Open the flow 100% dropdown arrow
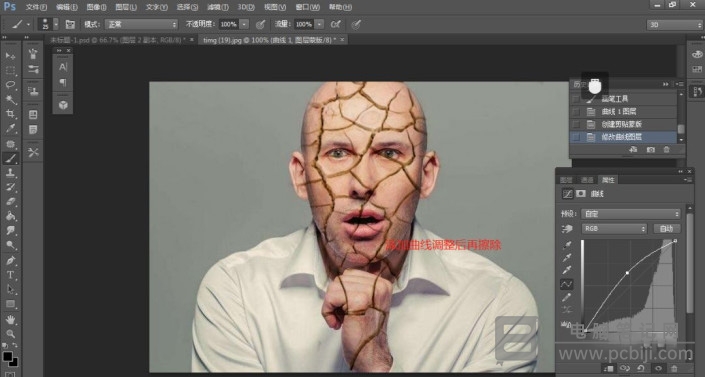 tap(319, 24)
